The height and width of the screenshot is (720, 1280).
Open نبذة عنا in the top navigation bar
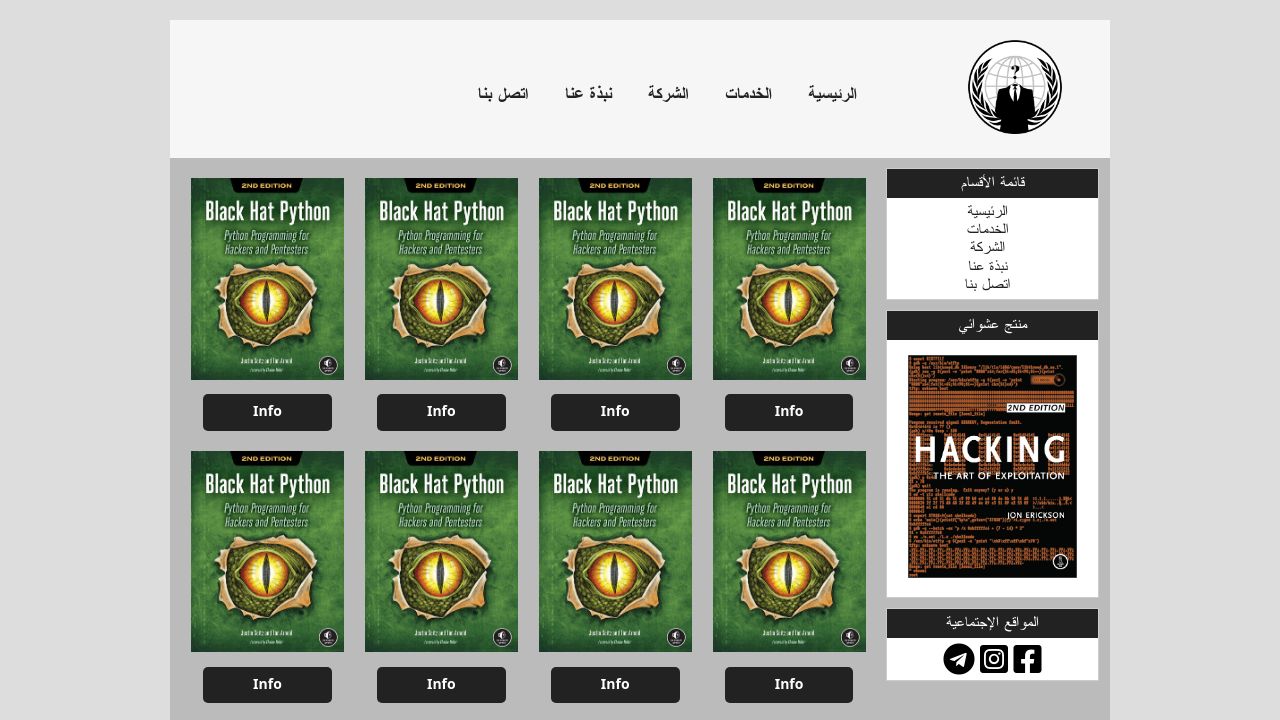(589, 93)
